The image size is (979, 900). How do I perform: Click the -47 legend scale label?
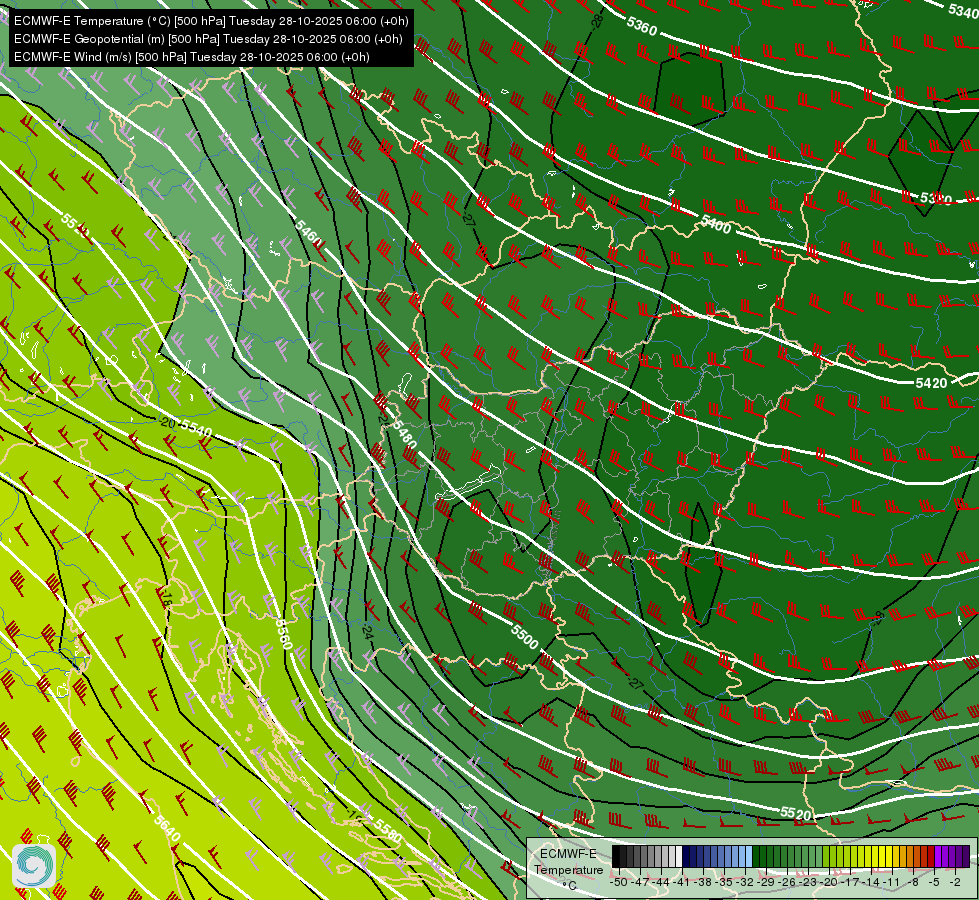640,883
